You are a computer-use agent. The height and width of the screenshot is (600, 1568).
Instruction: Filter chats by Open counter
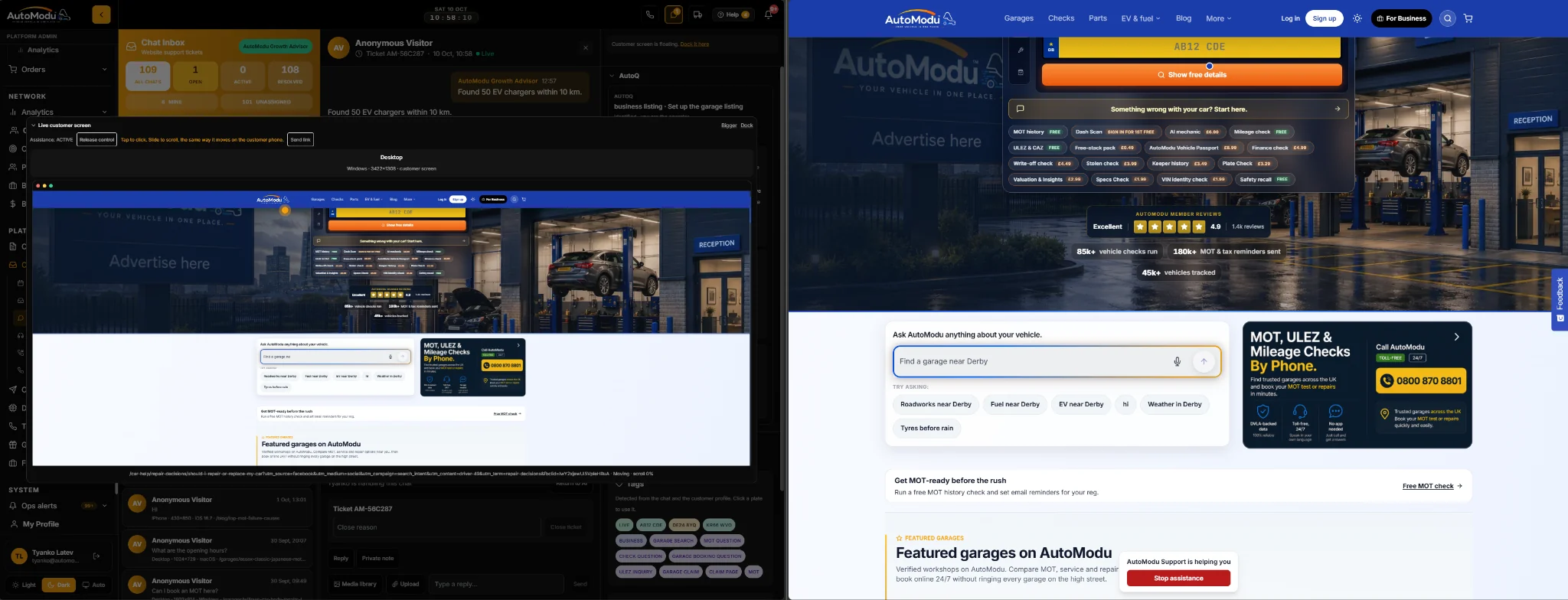195,74
